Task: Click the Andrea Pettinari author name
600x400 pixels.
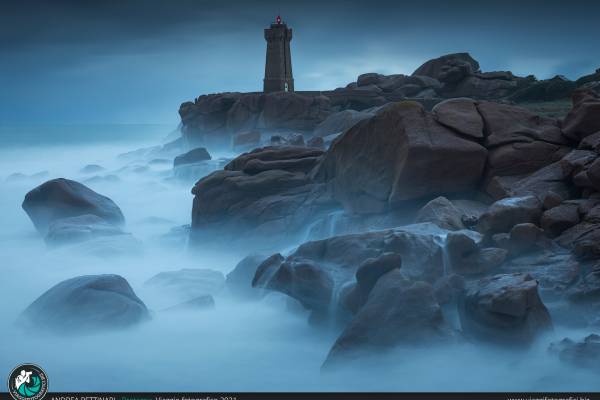Action: point(84,397)
